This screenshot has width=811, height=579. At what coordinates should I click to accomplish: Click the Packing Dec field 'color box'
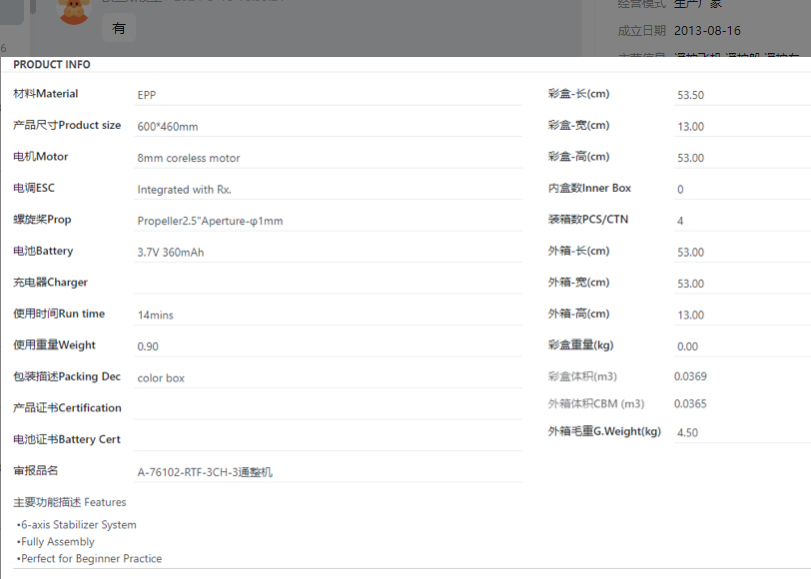[328, 378]
